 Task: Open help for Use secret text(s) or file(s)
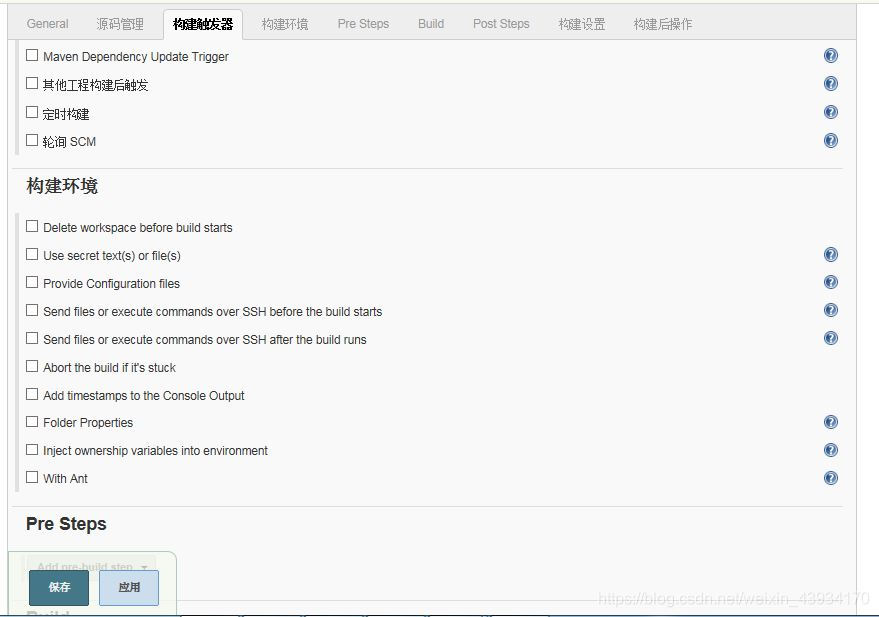pyautogui.click(x=831, y=254)
